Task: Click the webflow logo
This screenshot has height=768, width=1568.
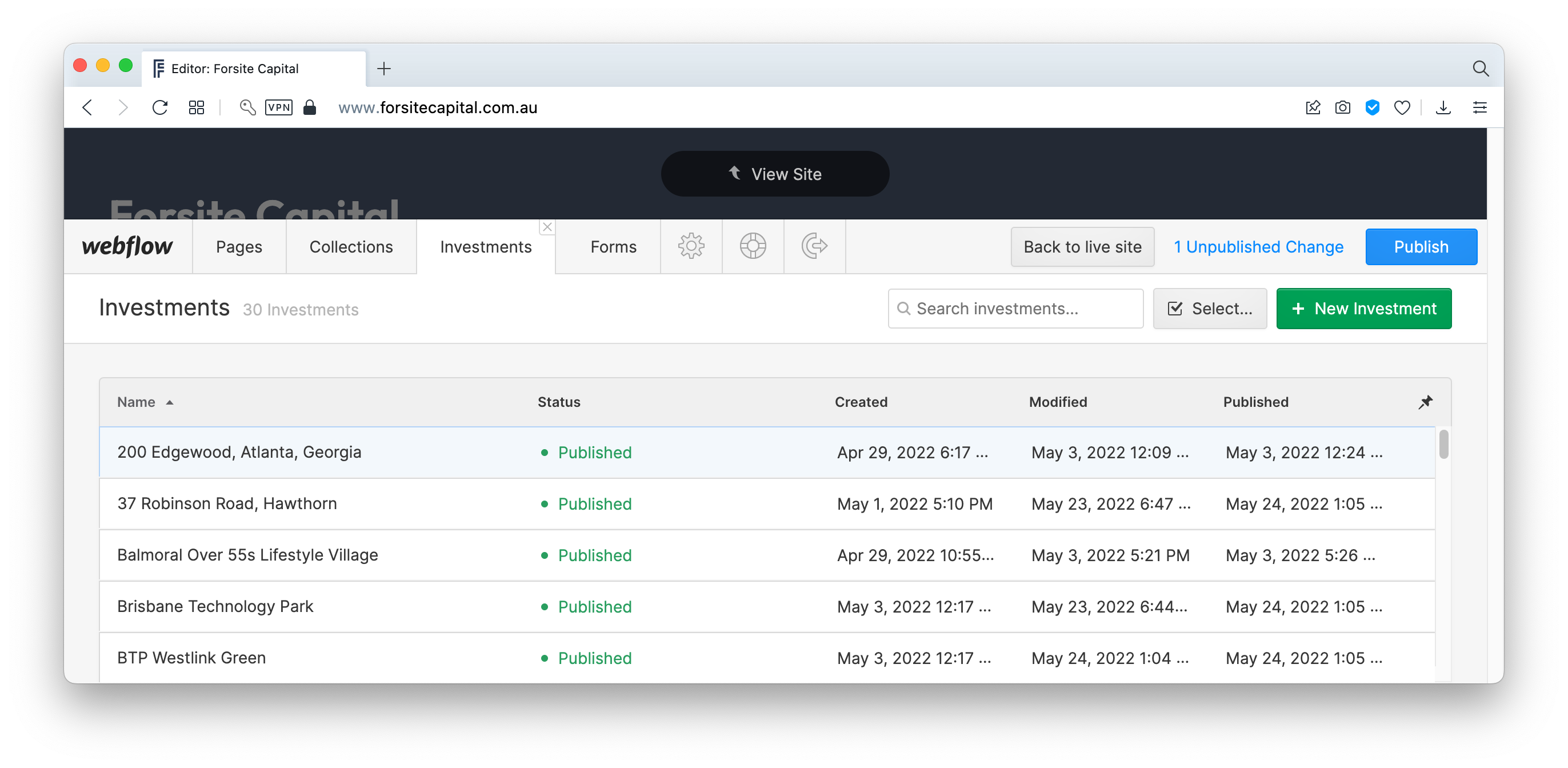Action: [x=127, y=246]
